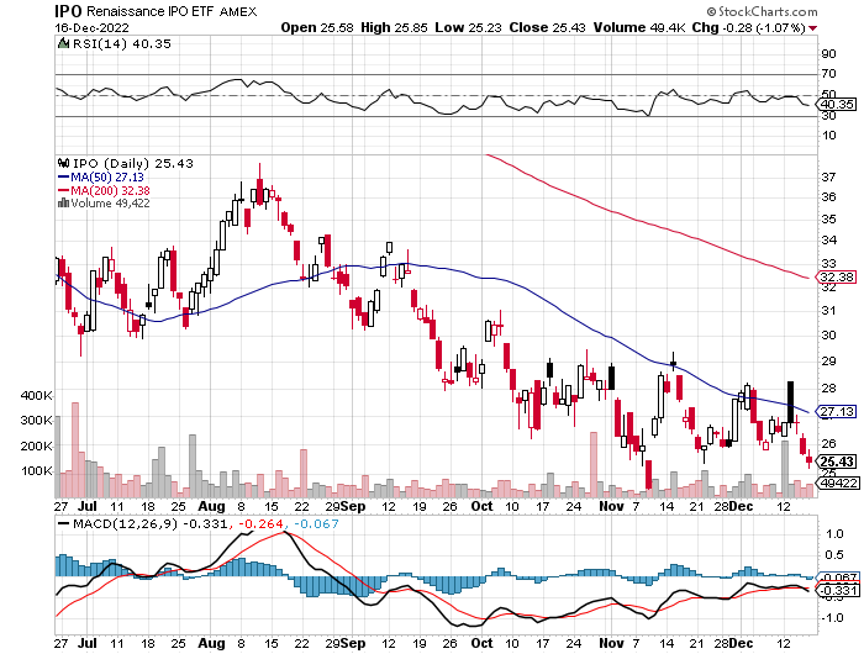Click the '37' price scale label
The image size is (864, 654).
point(829,177)
